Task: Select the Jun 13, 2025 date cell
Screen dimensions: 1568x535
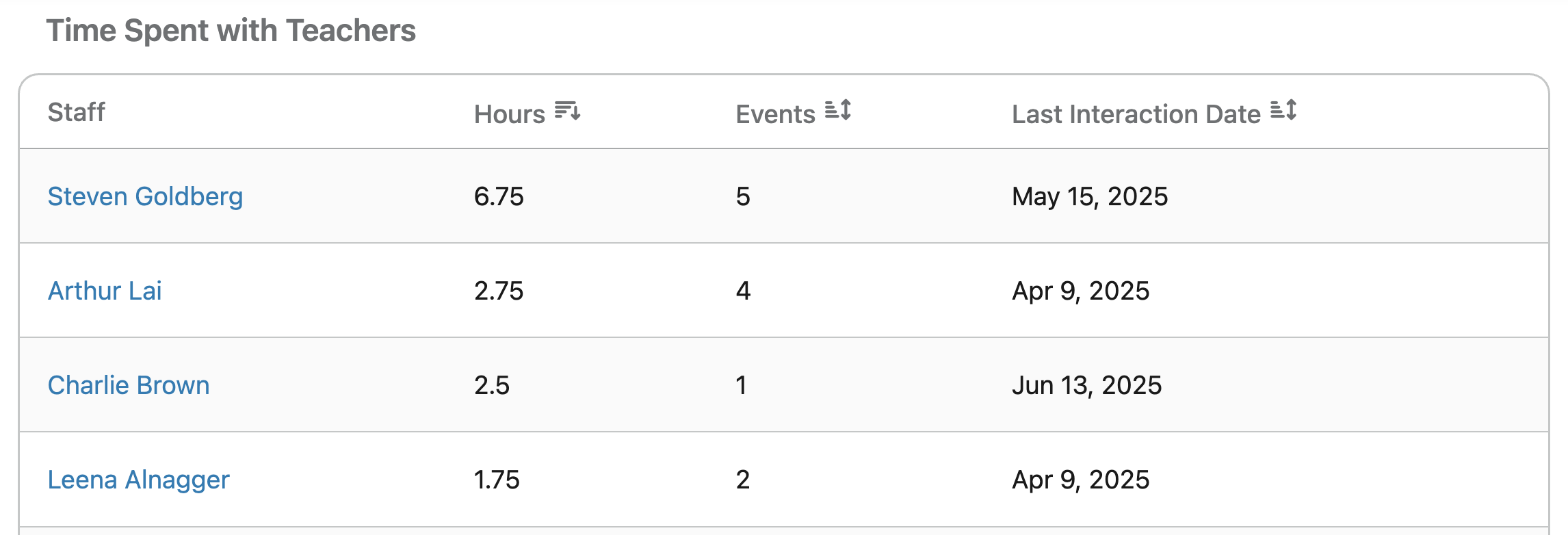Action: [x=1086, y=385]
